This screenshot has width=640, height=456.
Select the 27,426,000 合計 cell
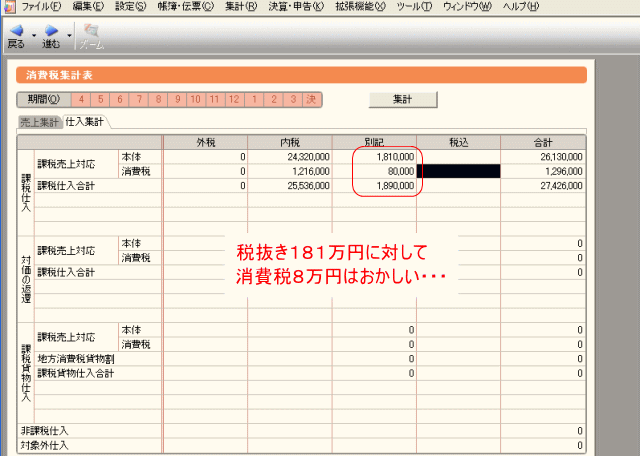pos(543,186)
